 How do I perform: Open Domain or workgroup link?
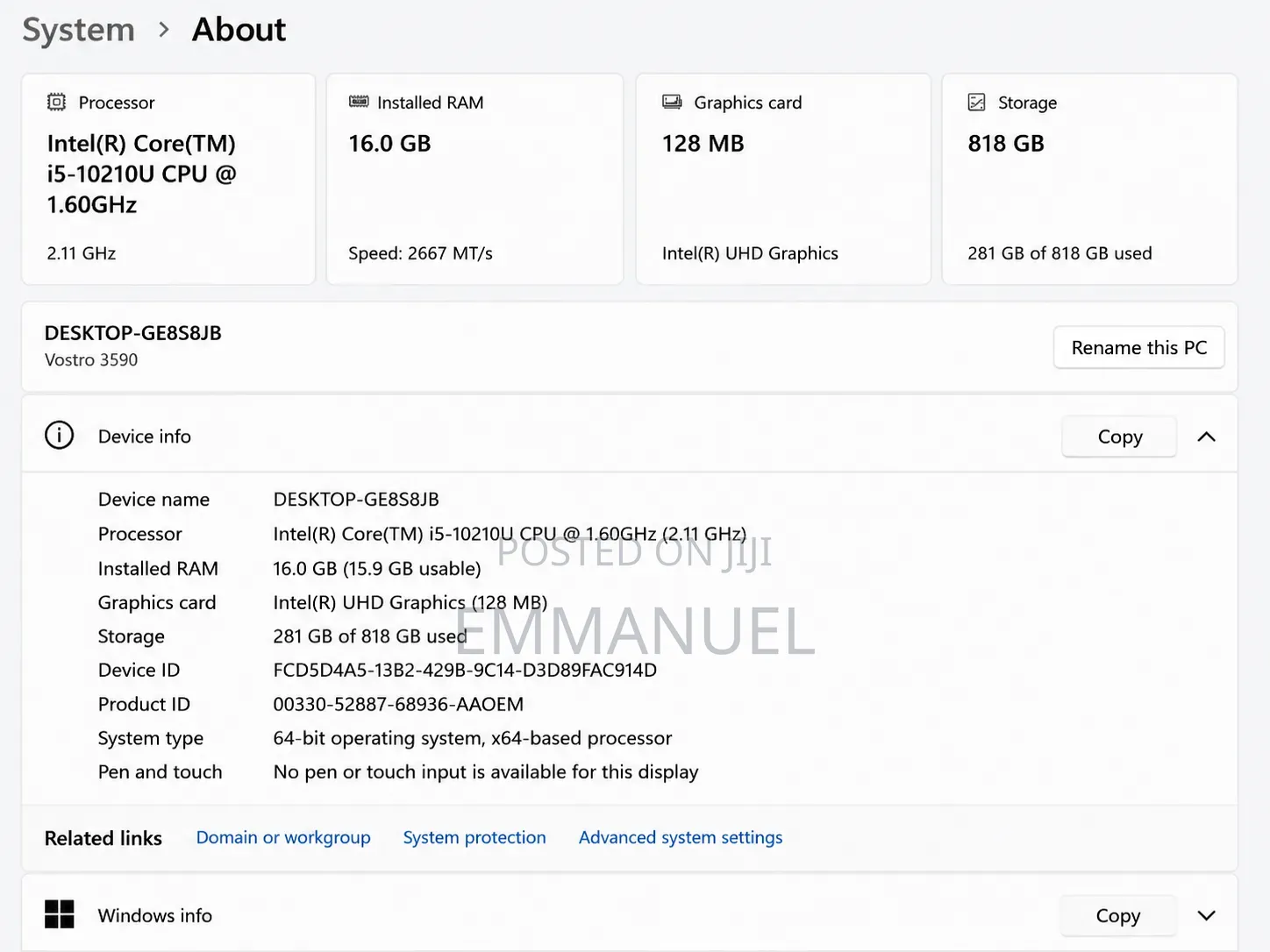pos(283,837)
